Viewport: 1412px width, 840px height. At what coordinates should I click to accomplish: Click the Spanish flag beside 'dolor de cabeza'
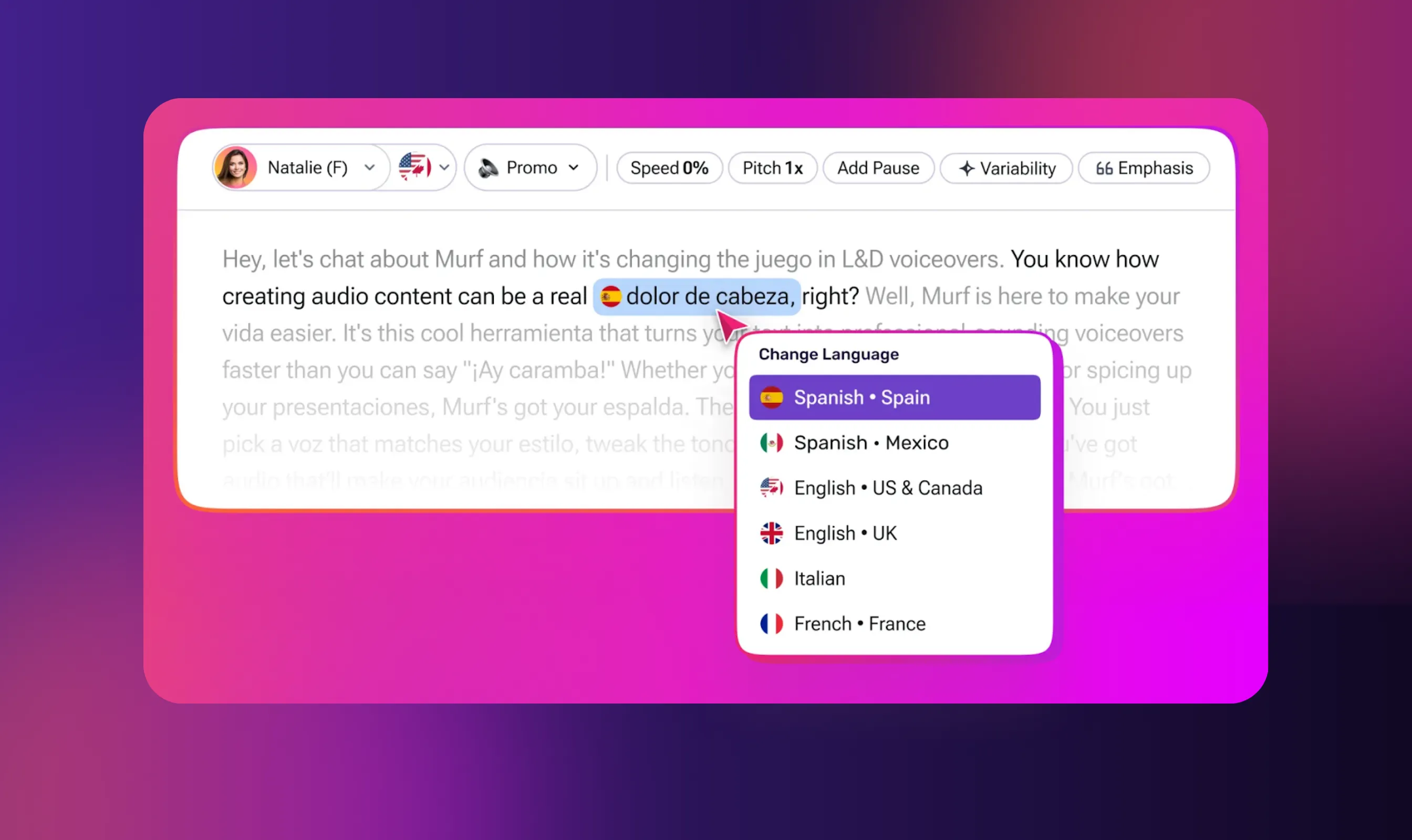(611, 296)
